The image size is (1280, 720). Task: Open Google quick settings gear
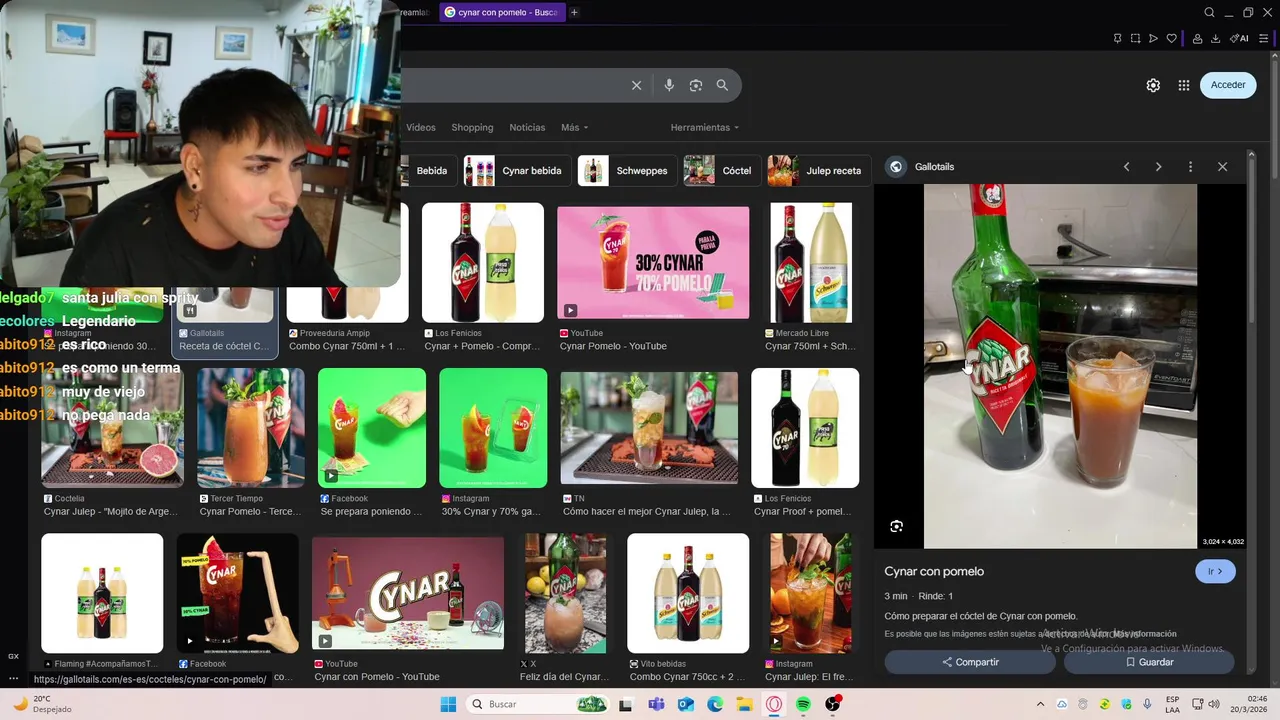(1153, 85)
